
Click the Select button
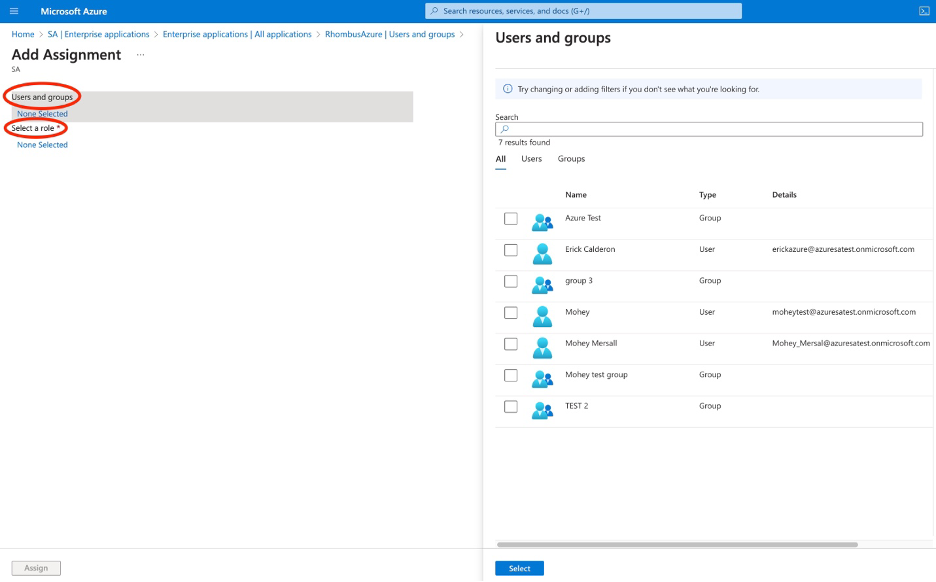point(519,568)
